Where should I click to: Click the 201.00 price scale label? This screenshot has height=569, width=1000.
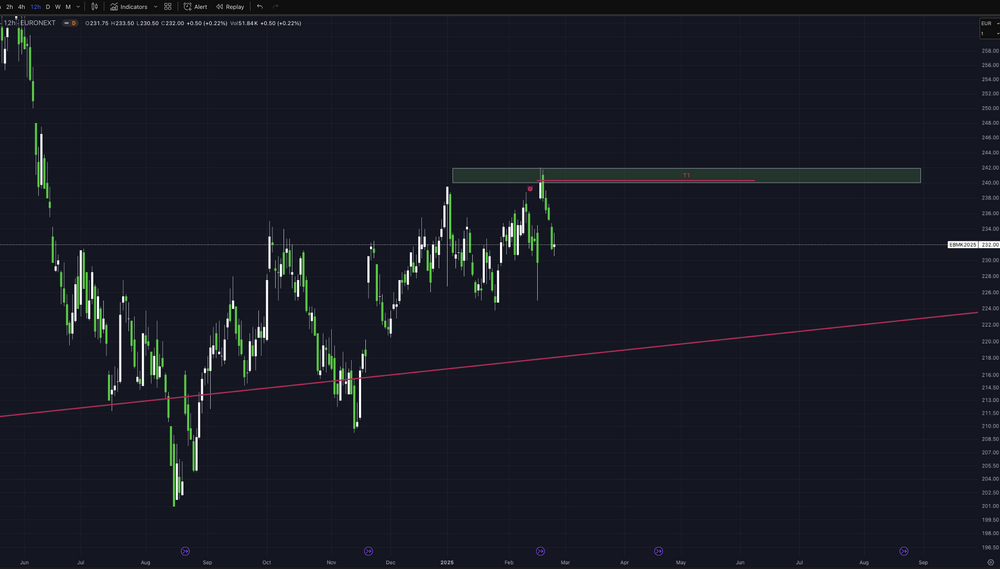[x=990, y=506]
